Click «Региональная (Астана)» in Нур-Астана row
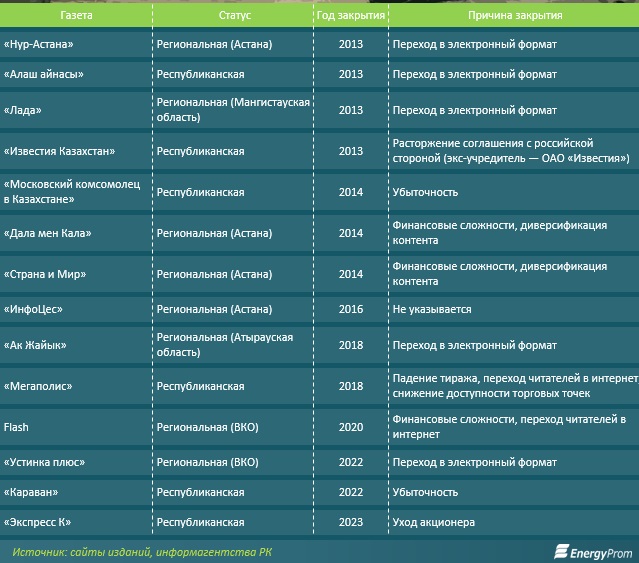Viewport: 639px width, 563px height. click(x=214, y=44)
